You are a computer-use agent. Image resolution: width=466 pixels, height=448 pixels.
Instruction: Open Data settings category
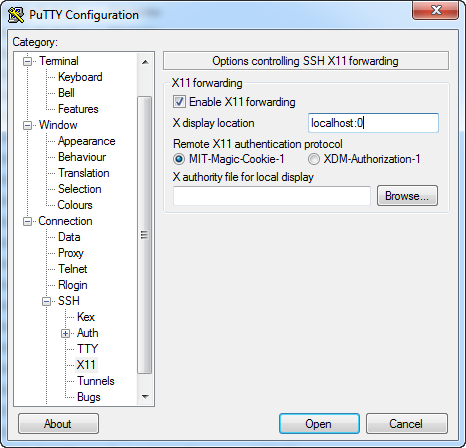click(x=69, y=237)
